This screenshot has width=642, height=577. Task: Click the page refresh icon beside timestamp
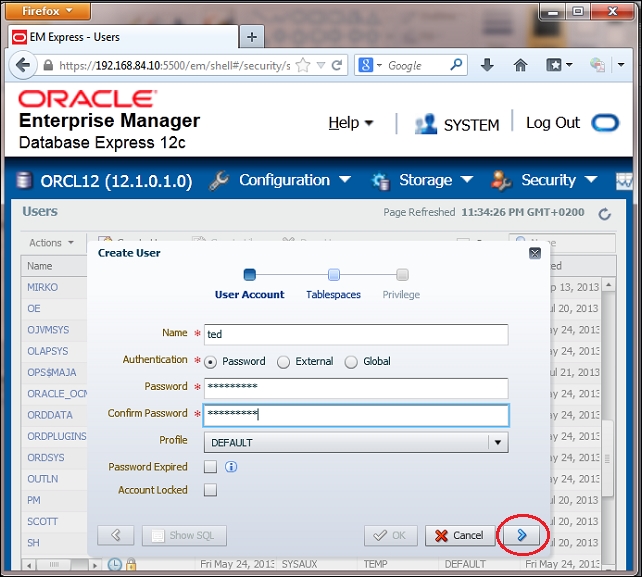tap(604, 214)
